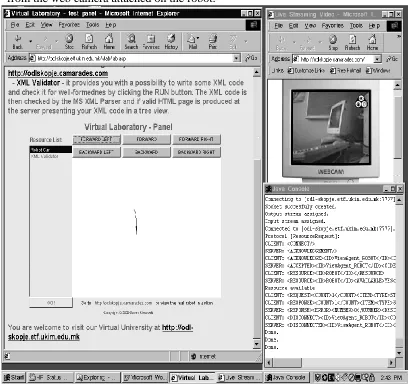Switch to Live Stream taskbar button
The width and height of the screenshot is (410, 385).
239,378
